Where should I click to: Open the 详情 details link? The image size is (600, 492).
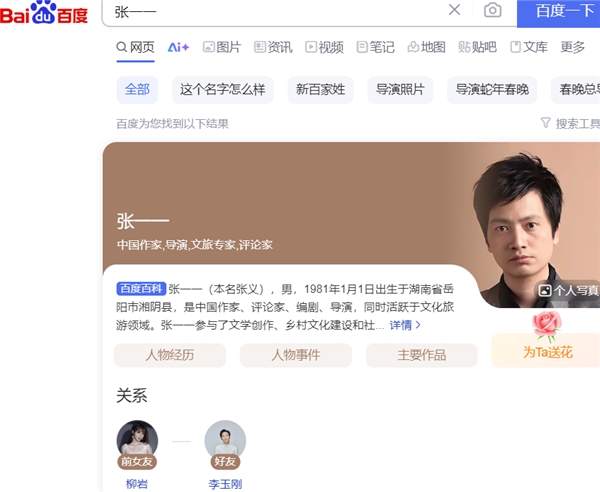pyautogui.click(x=401, y=325)
